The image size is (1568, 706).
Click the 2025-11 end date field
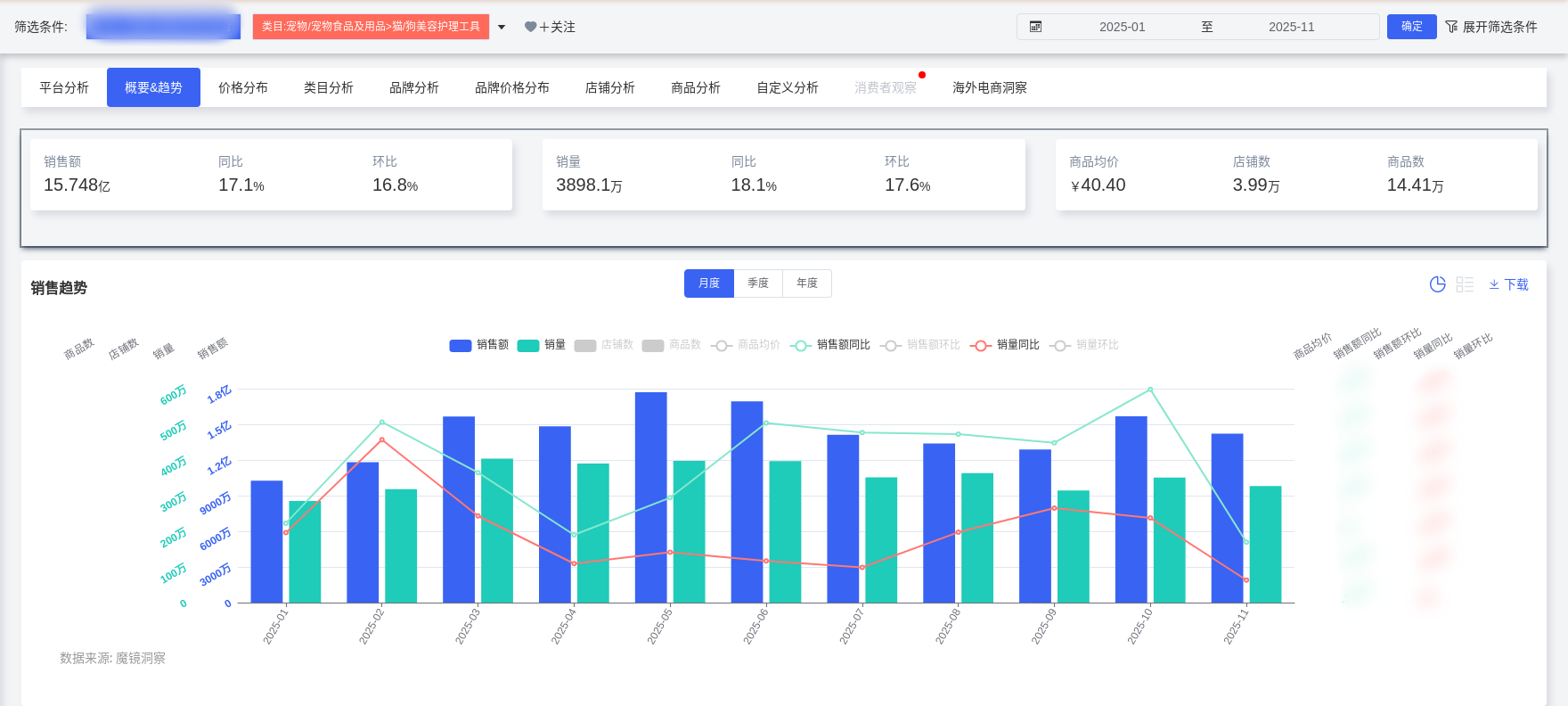(x=1291, y=27)
